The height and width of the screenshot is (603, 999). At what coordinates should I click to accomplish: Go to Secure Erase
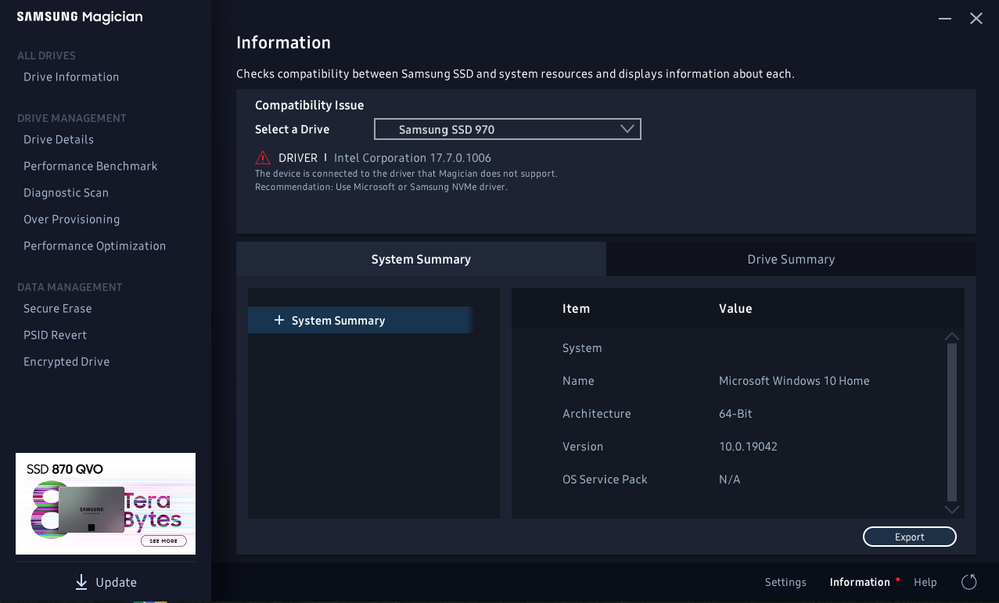coord(57,309)
